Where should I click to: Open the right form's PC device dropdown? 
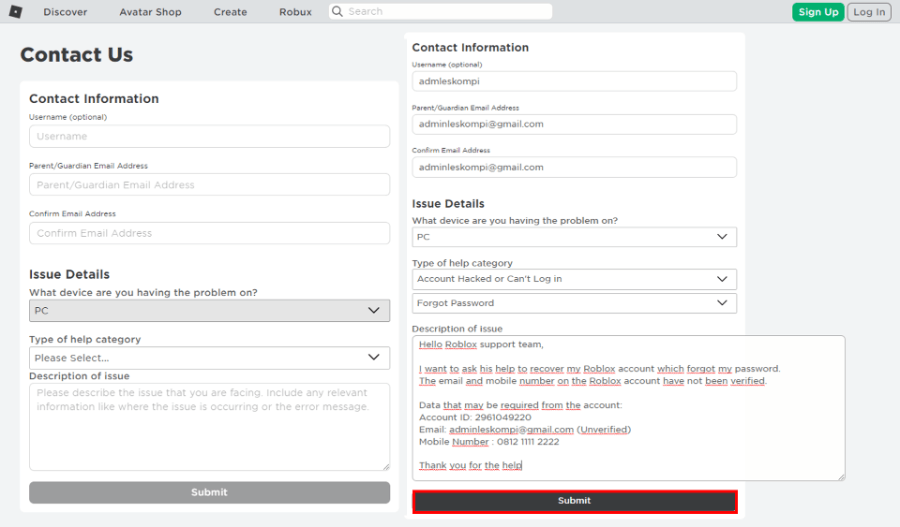pos(574,237)
